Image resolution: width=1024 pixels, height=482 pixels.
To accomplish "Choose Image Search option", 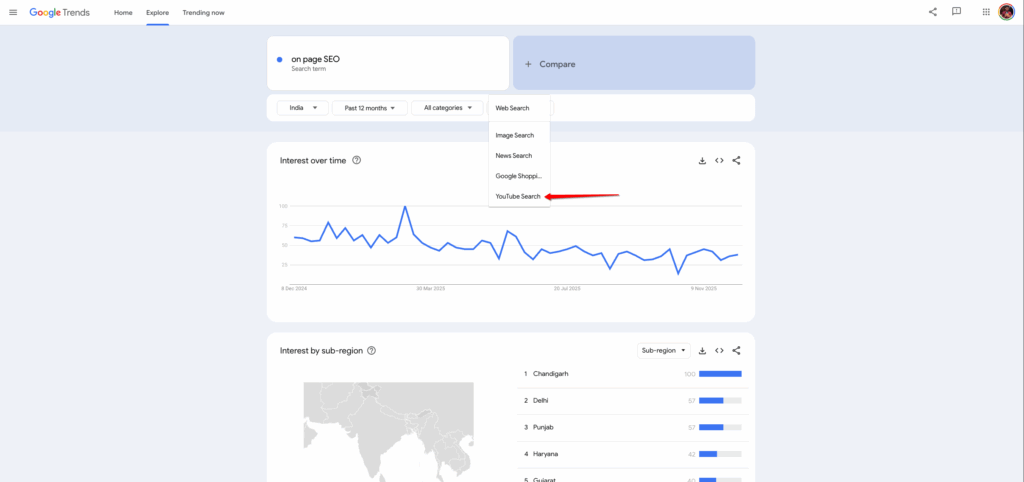I will (519, 135).
